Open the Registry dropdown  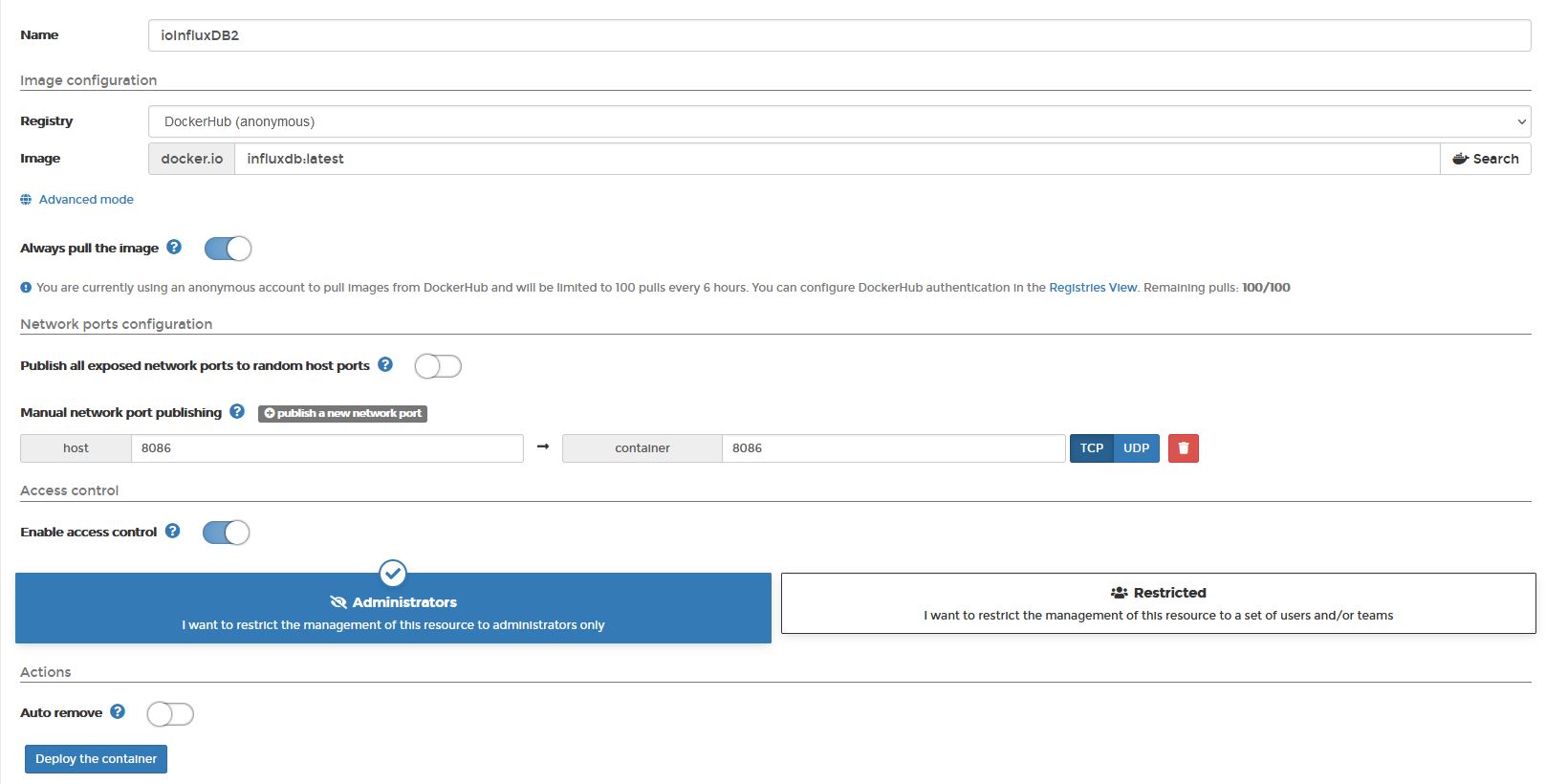pyautogui.click(x=838, y=121)
